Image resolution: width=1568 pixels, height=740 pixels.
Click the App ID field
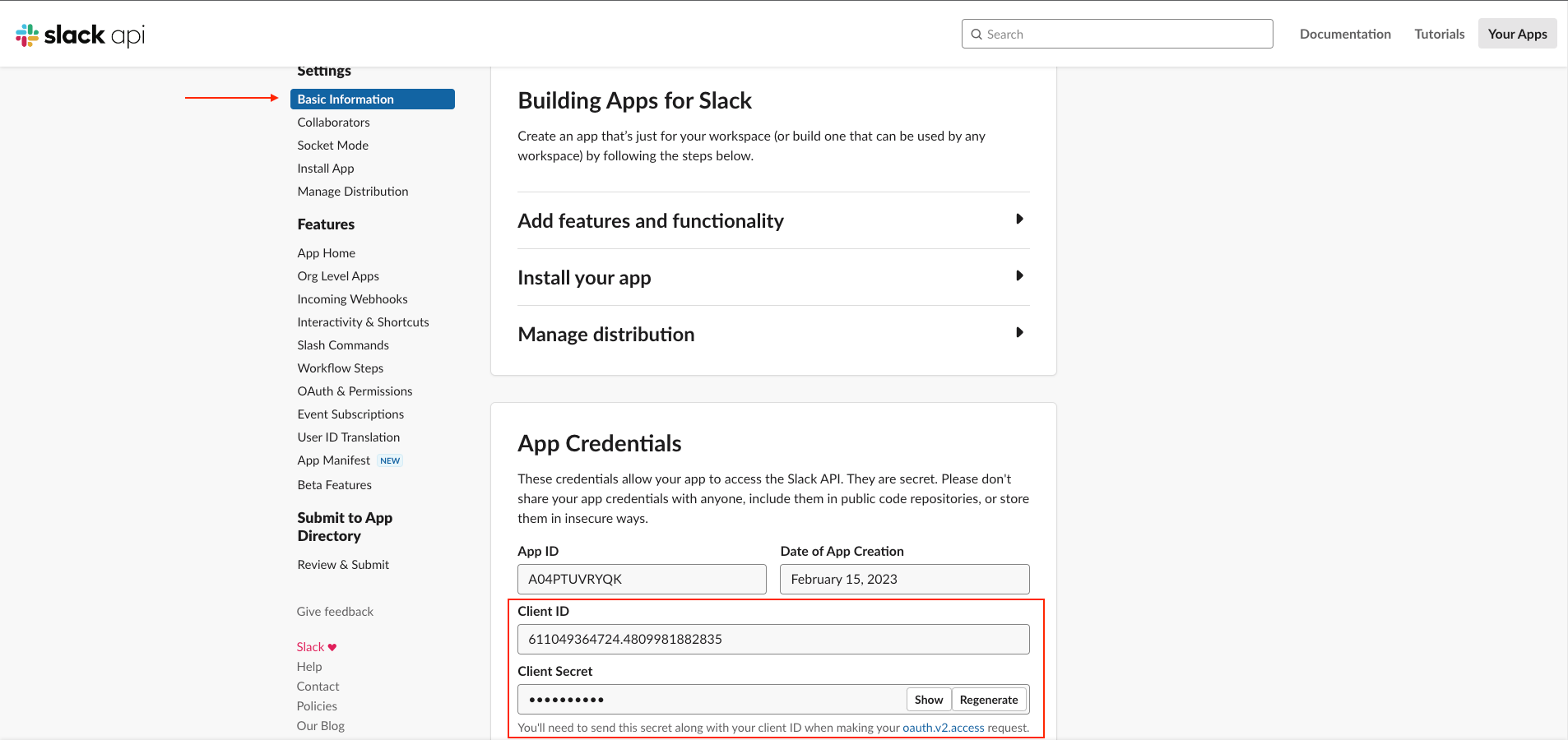(x=641, y=579)
